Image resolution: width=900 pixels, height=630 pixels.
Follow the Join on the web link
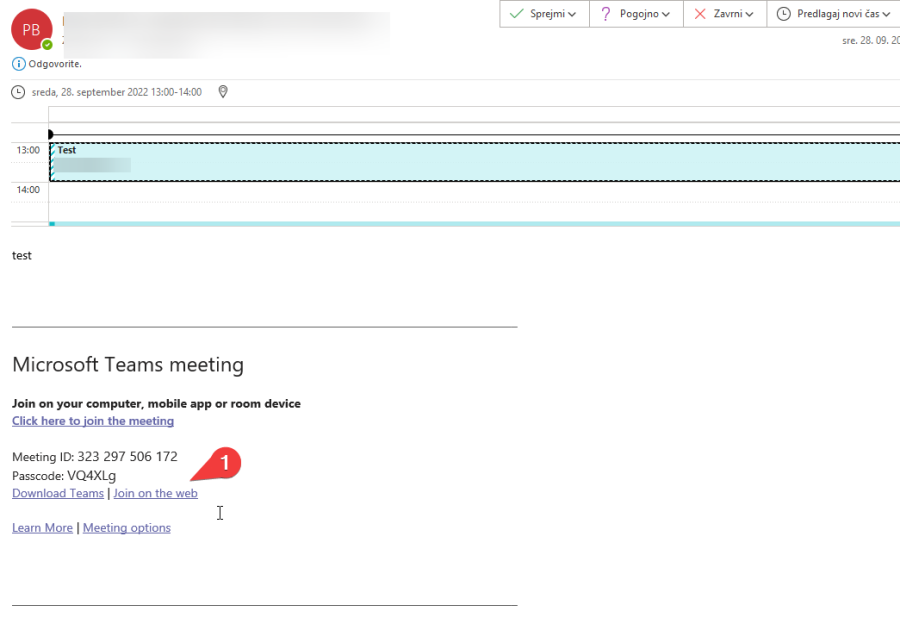pyautogui.click(x=155, y=493)
